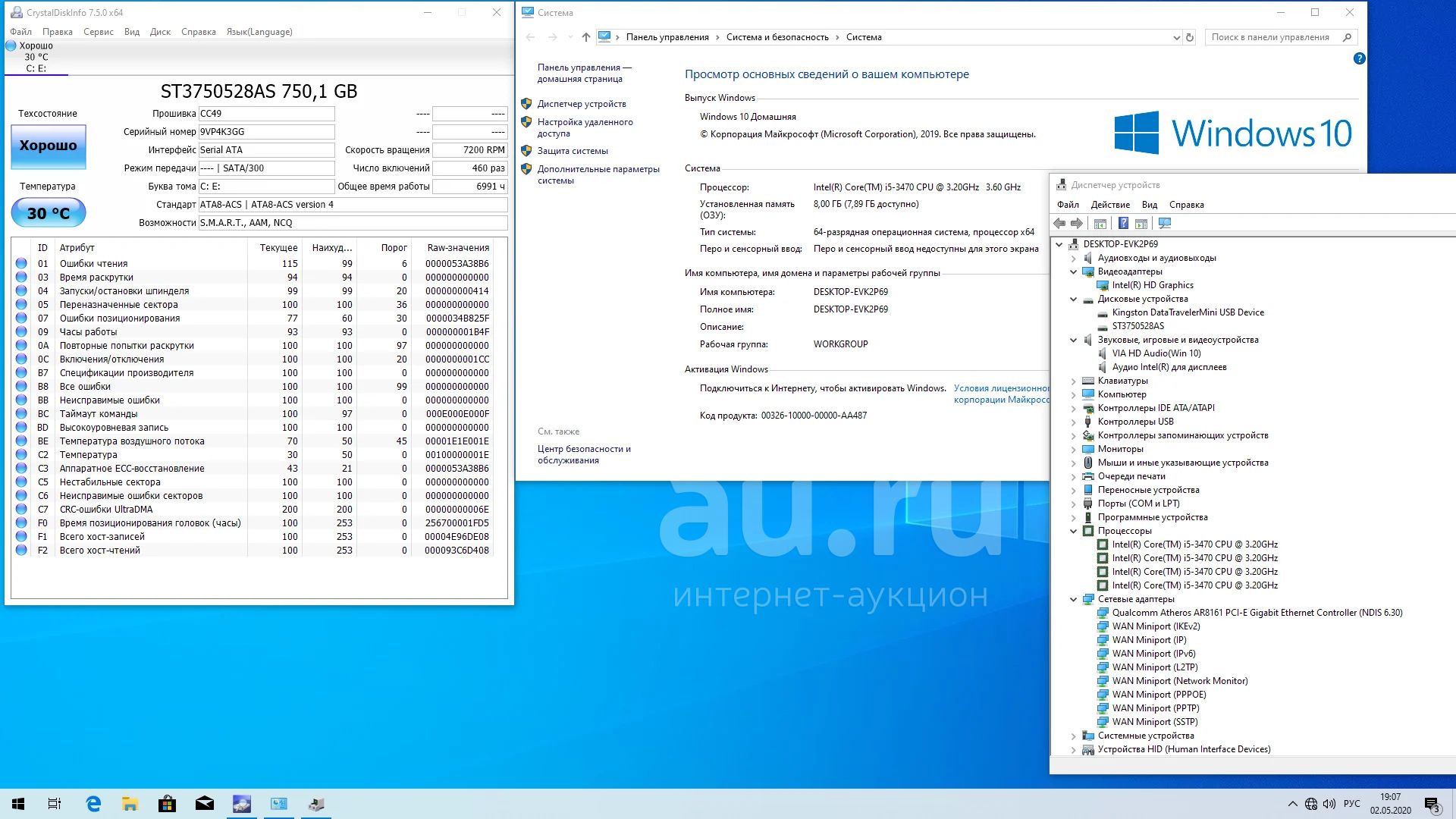Click the Back arrow in Device Manager toolbar
The height and width of the screenshot is (819, 1456).
1059,223
